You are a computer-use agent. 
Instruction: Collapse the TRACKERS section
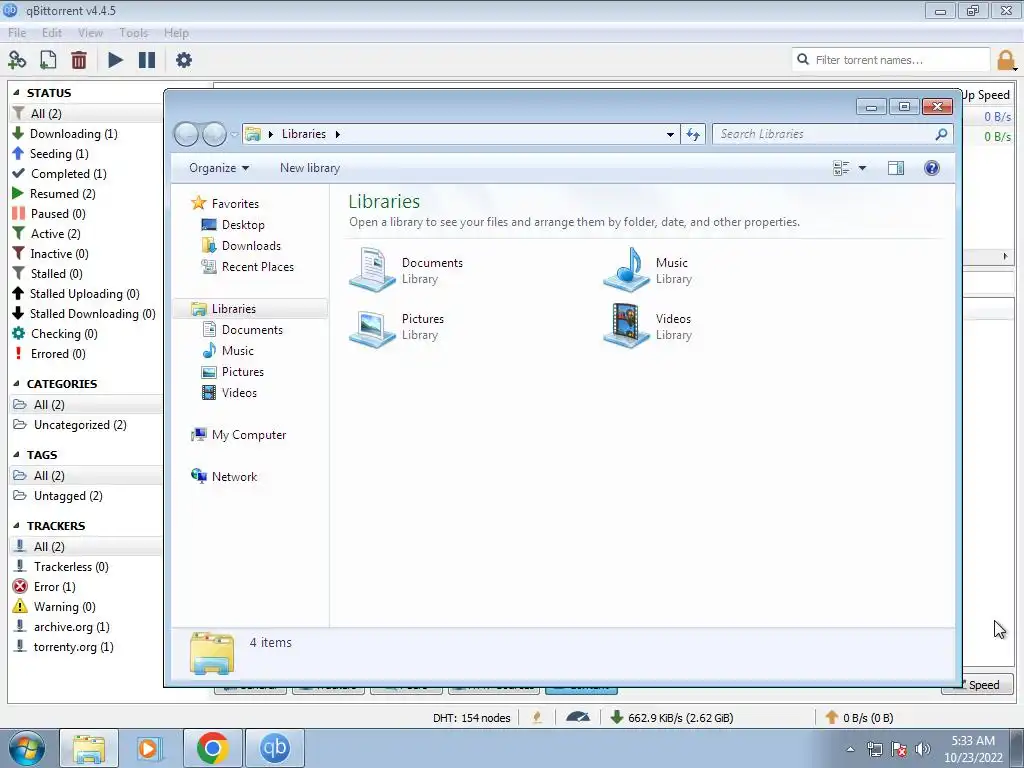coord(16,525)
